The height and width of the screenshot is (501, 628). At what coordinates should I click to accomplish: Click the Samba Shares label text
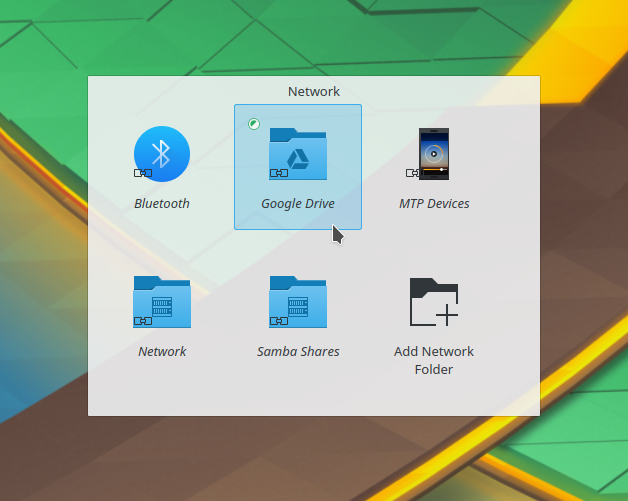coord(298,351)
